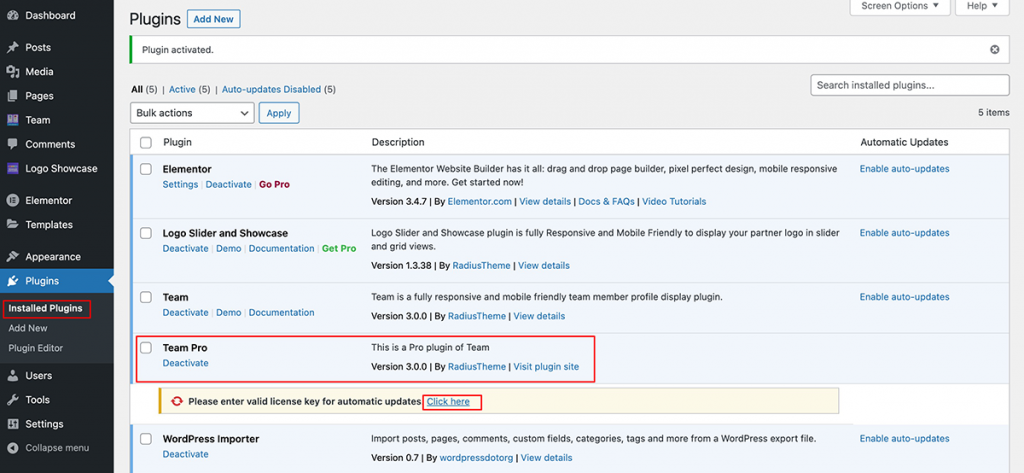
Task: Check the WordPress Importer checkbox
Action: coord(146,439)
